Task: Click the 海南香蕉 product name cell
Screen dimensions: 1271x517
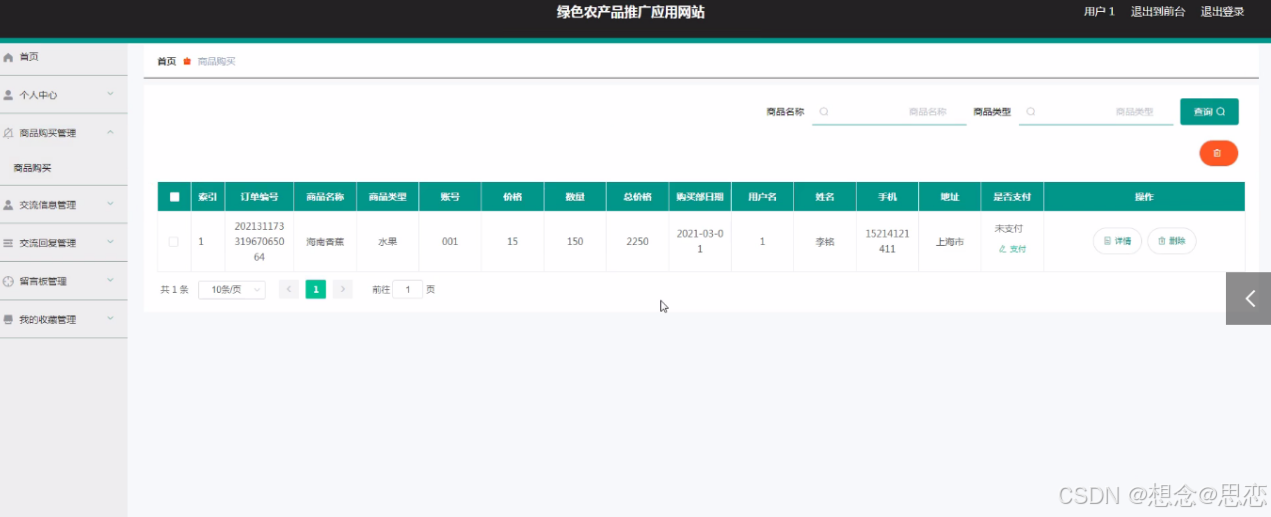Action: (x=325, y=242)
